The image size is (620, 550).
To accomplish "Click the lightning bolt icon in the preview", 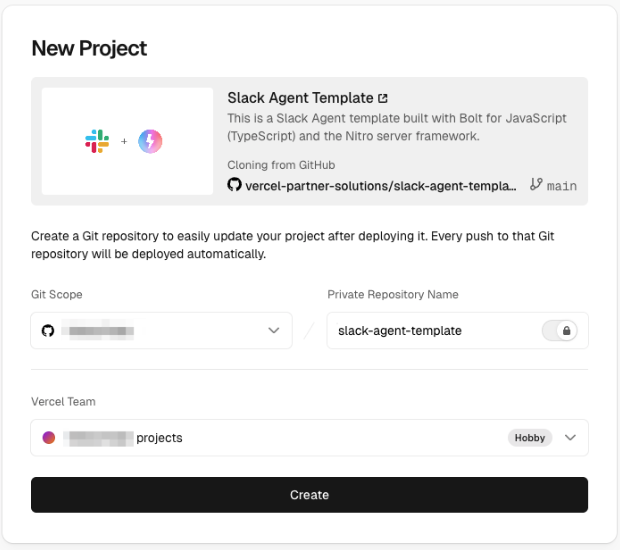I will (x=150, y=142).
